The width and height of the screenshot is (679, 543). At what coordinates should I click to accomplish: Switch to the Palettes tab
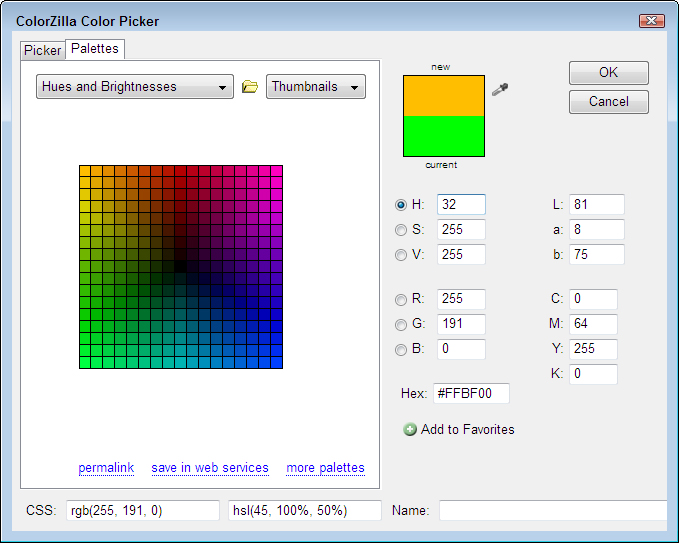coord(95,49)
